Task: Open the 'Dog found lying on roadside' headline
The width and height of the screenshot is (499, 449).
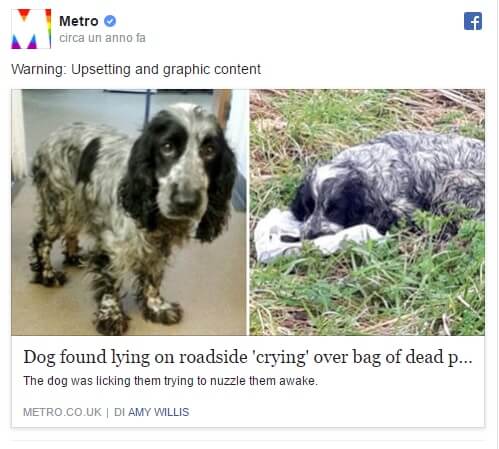Action: [x=248, y=357]
